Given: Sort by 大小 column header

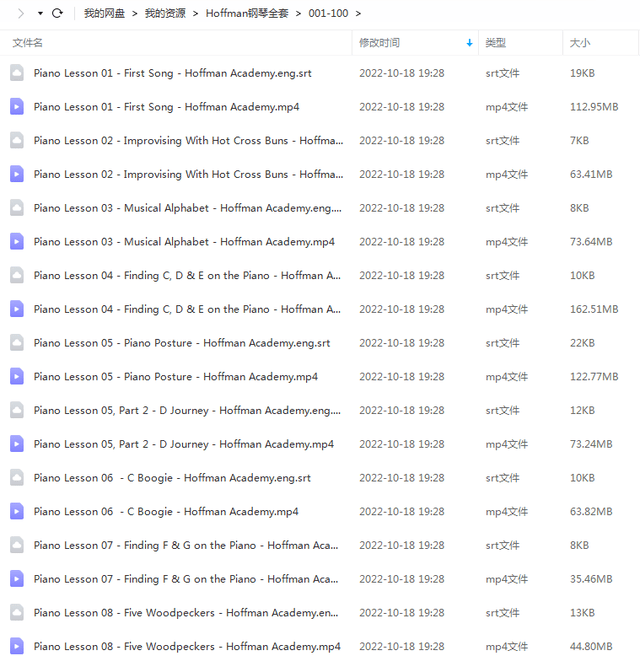Looking at the screenshot, I should coord(580,43).
